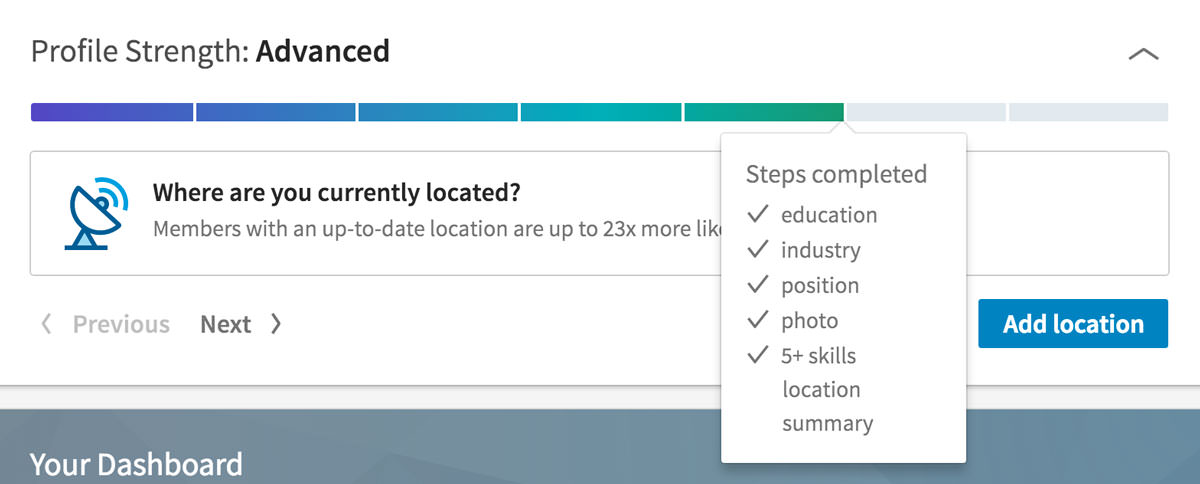Click the Previous left arrow chevron

[x=45, y=324]
